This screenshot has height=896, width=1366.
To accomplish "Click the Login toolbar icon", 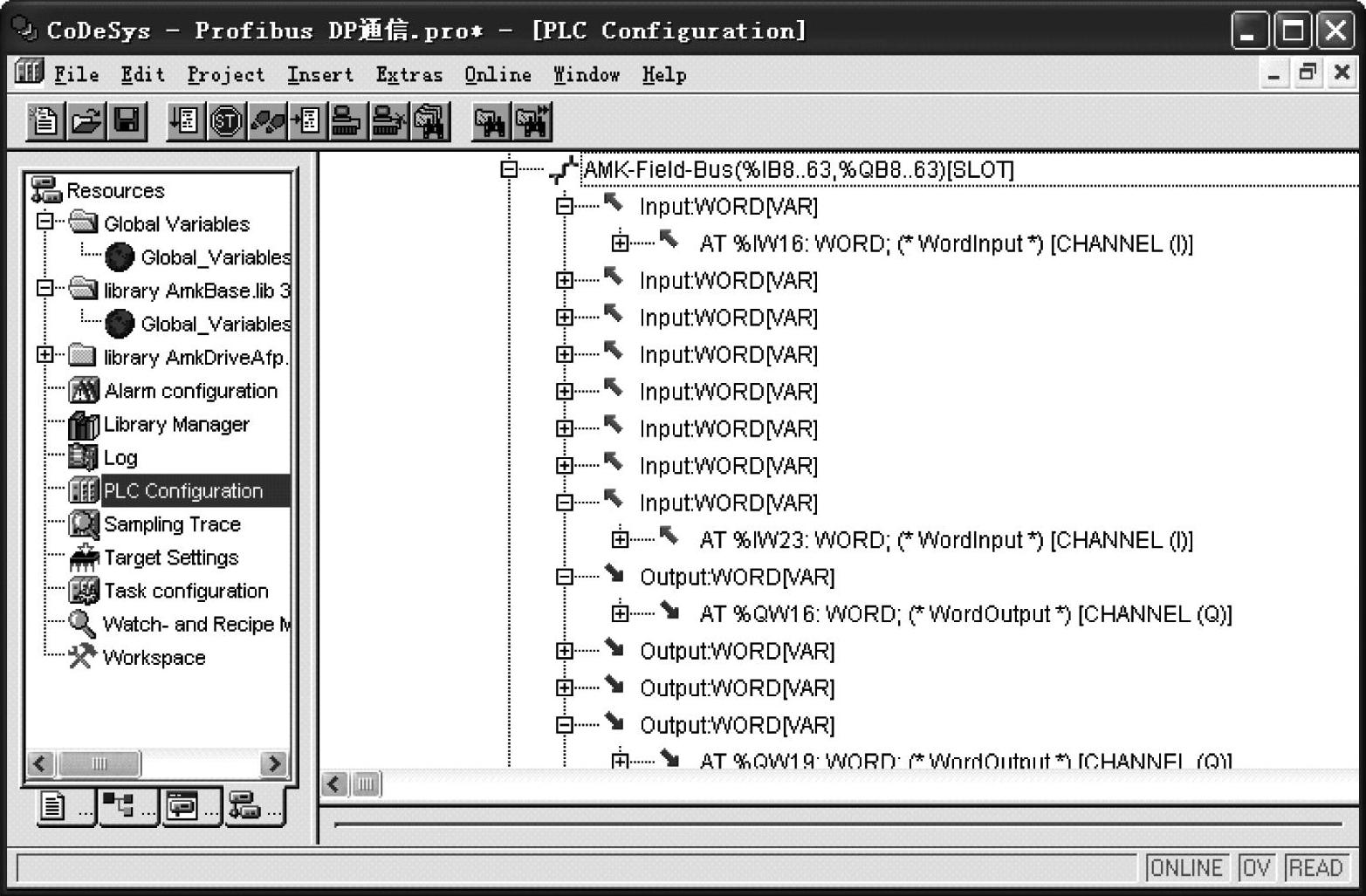I will coord(347,121).
